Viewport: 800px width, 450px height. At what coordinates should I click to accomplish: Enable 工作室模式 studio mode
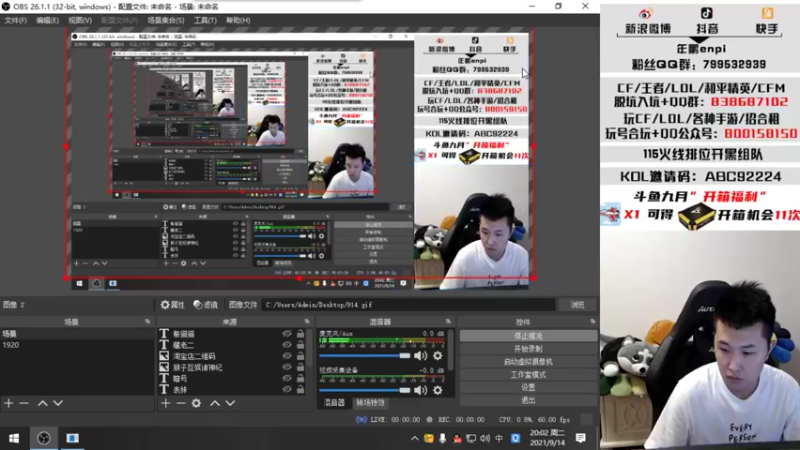click(528, 374)
